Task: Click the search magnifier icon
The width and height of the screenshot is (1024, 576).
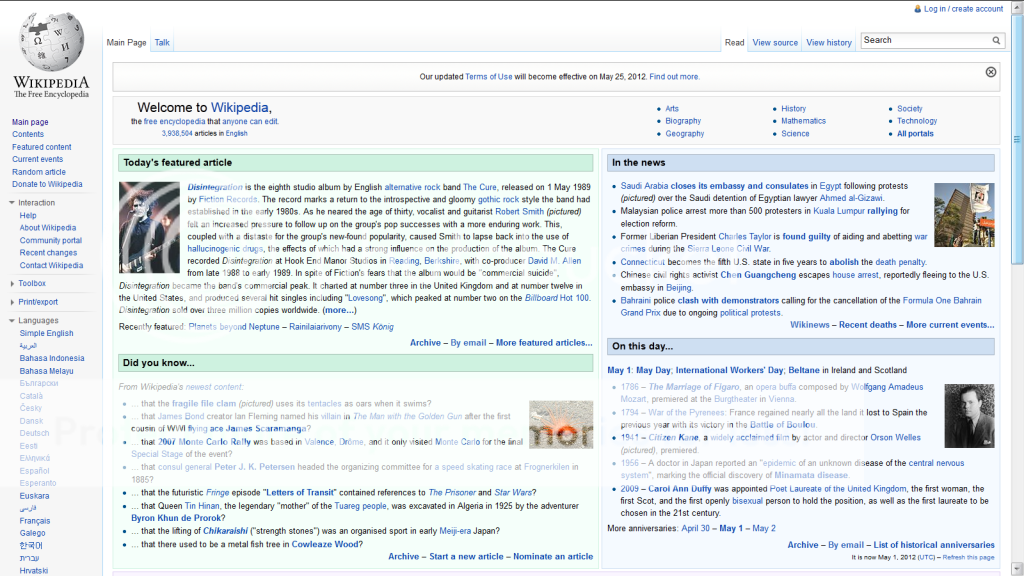Action: 996,40
